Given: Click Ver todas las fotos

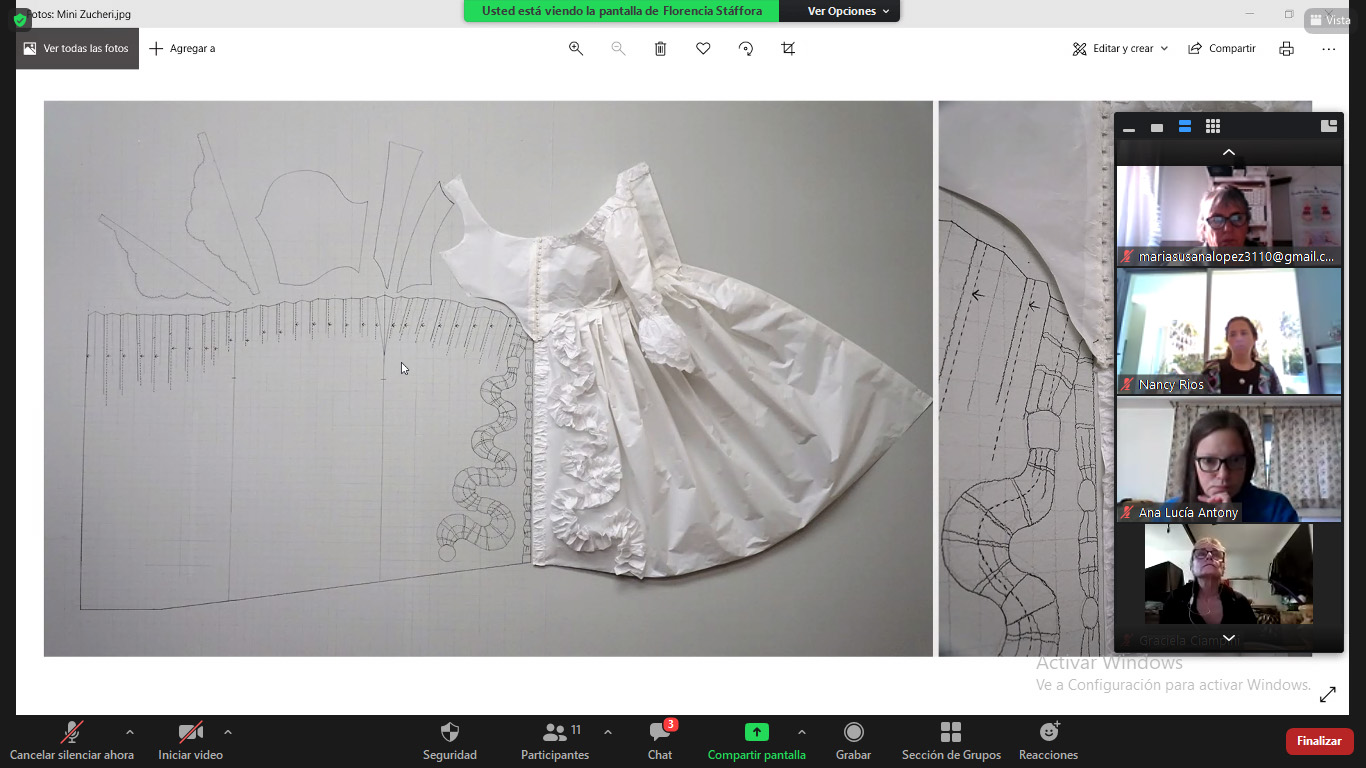Looking at the screenshot, I should point(77,48).
